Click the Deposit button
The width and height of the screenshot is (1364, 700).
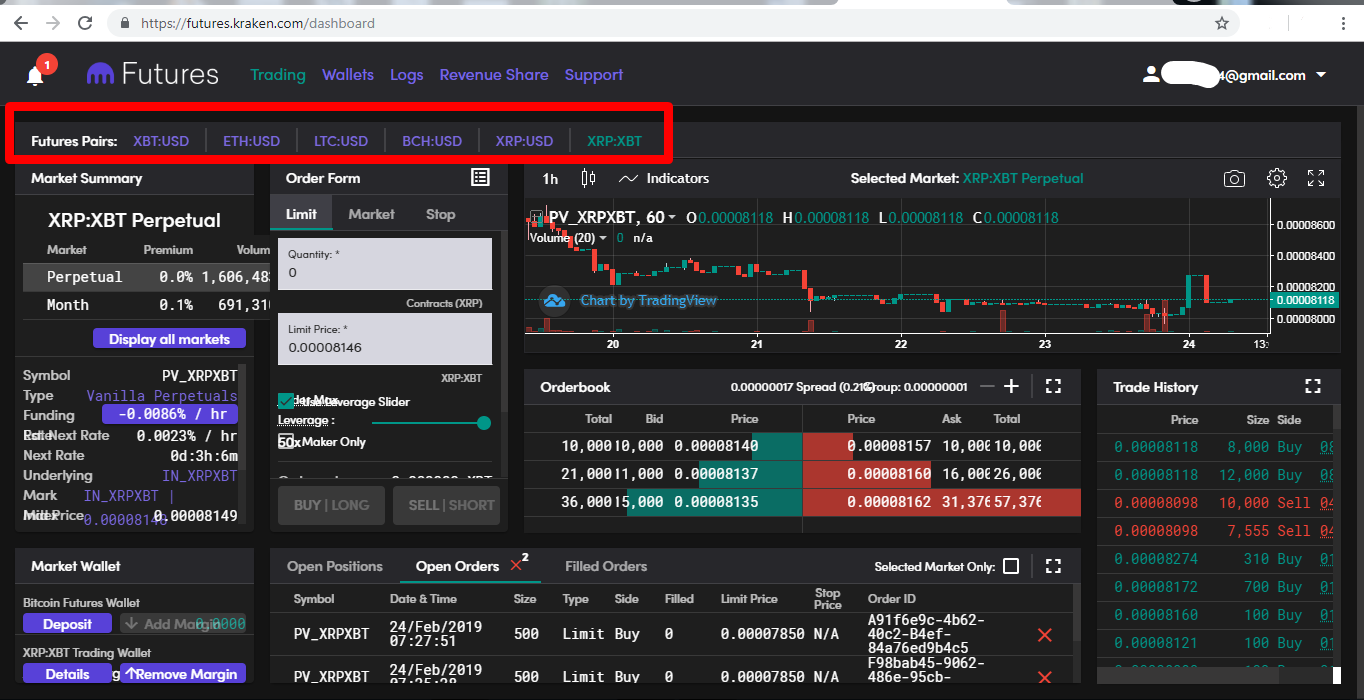pyautogui.click(x=67, y=624)
